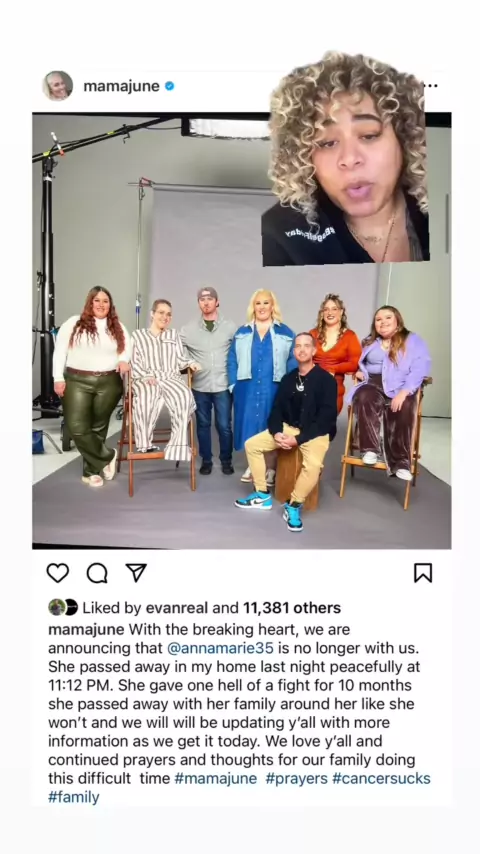Image resolution: width=480 pixels, height=854 pixels.
Task: Select the #cancersucks hashtag
Action: click(381, 778)
